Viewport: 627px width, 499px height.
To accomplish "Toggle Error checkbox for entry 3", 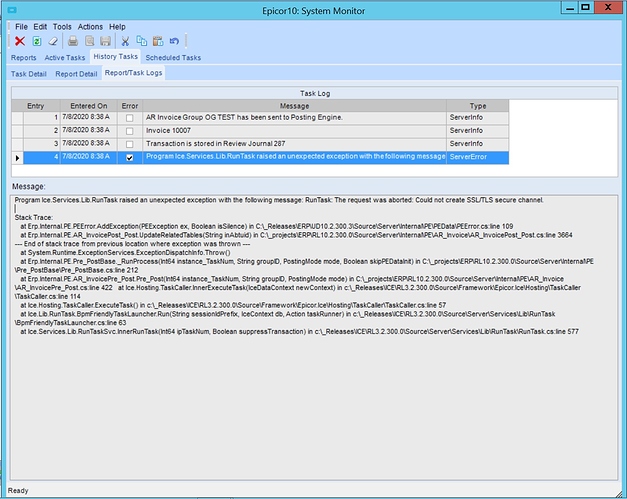I will tap(130, 144).
